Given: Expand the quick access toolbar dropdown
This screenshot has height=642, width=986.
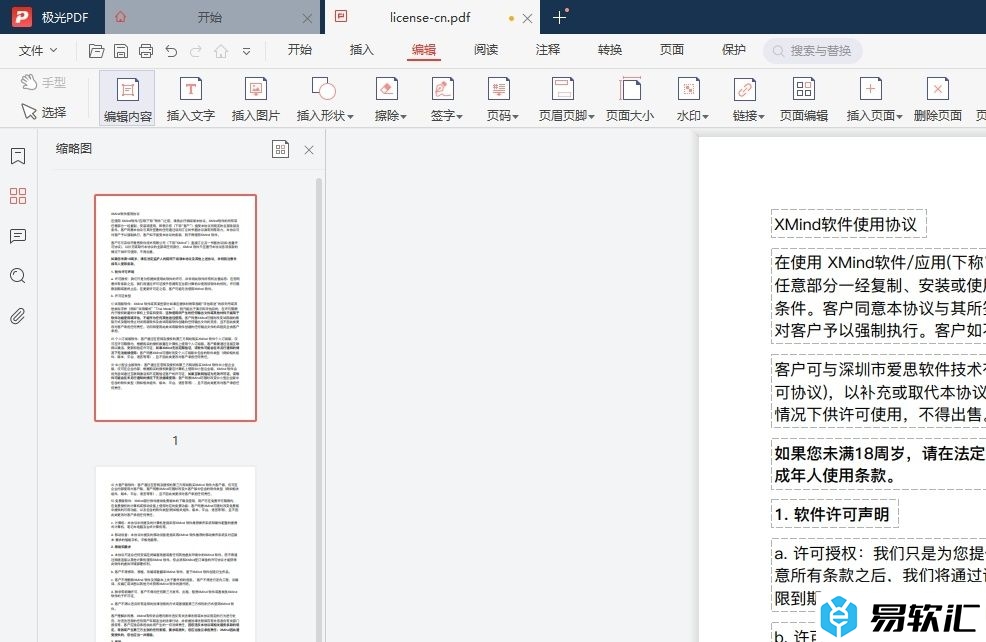Looking at the screenshot, I should (x=246, y=51).
